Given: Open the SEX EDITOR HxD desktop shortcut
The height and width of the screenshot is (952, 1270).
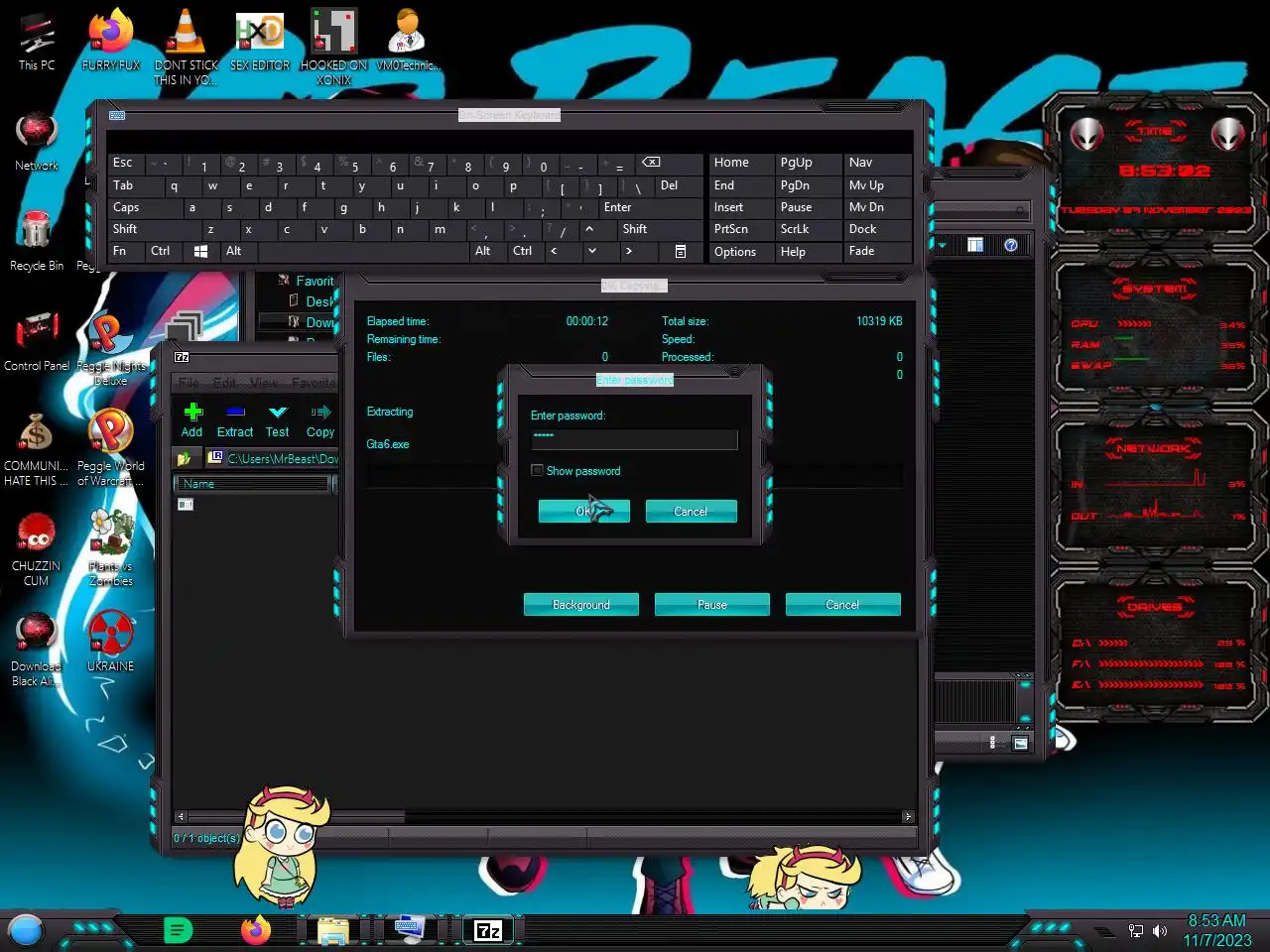Looking at the screenshot, I should click(260, 40).
